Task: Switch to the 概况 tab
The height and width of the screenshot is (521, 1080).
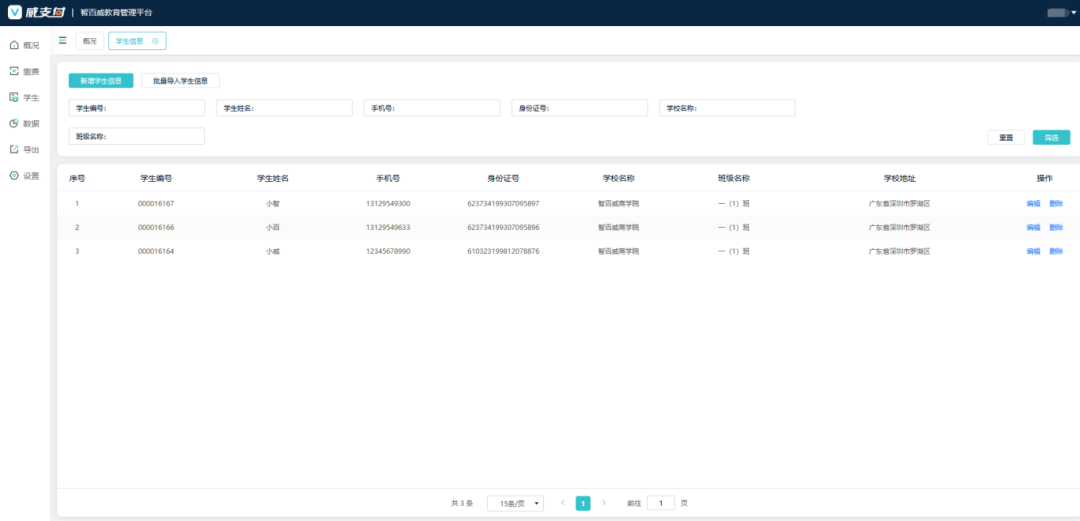Action: point(89,41)
